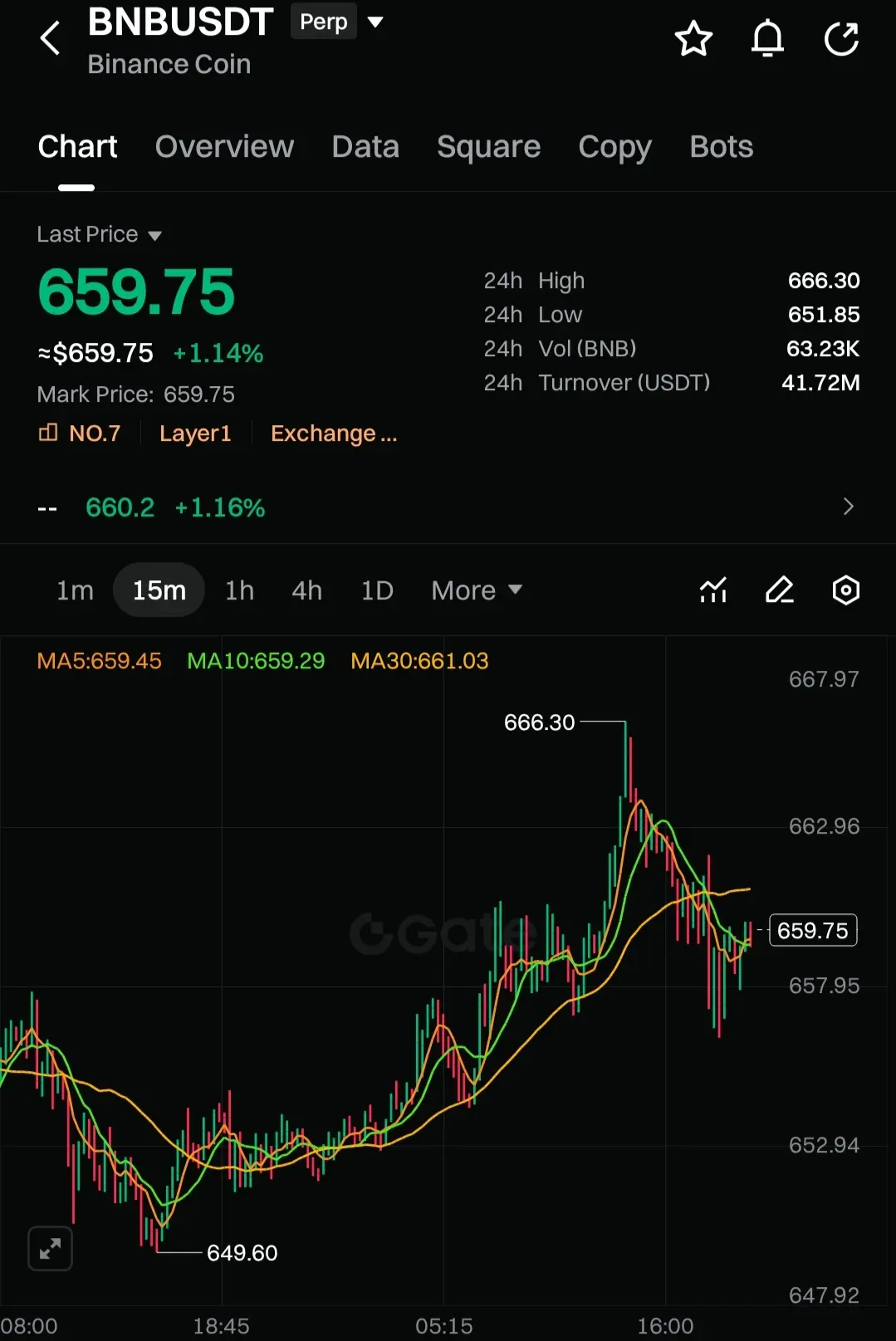Select the 4h timeframe
This screenshot has height=1341, width=896.
(x=306, y=590)
